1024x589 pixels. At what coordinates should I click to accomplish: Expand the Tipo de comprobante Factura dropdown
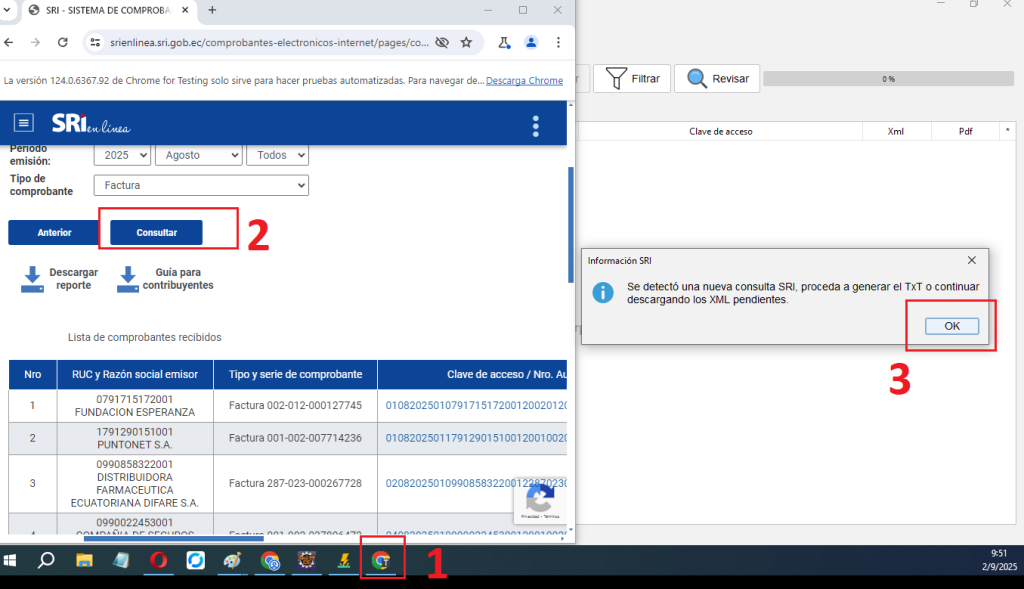pyautogui.click(x=201, y=185)
